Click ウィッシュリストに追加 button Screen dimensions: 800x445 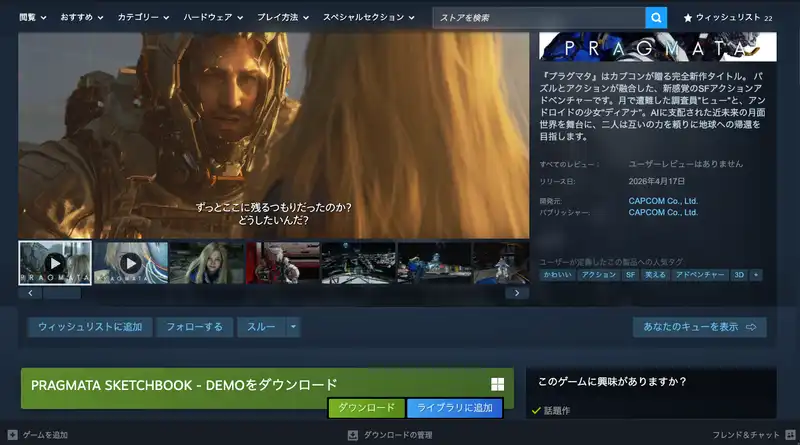click(90, 327)
